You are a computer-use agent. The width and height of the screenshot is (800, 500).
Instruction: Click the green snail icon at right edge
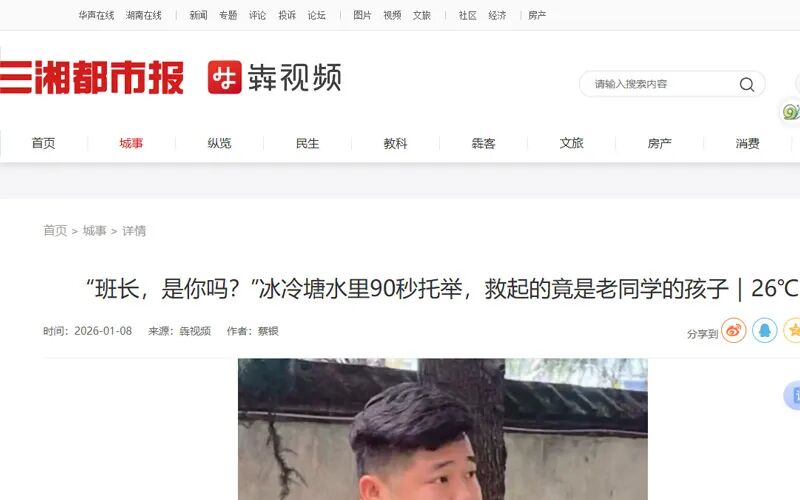tap(791, 112)
